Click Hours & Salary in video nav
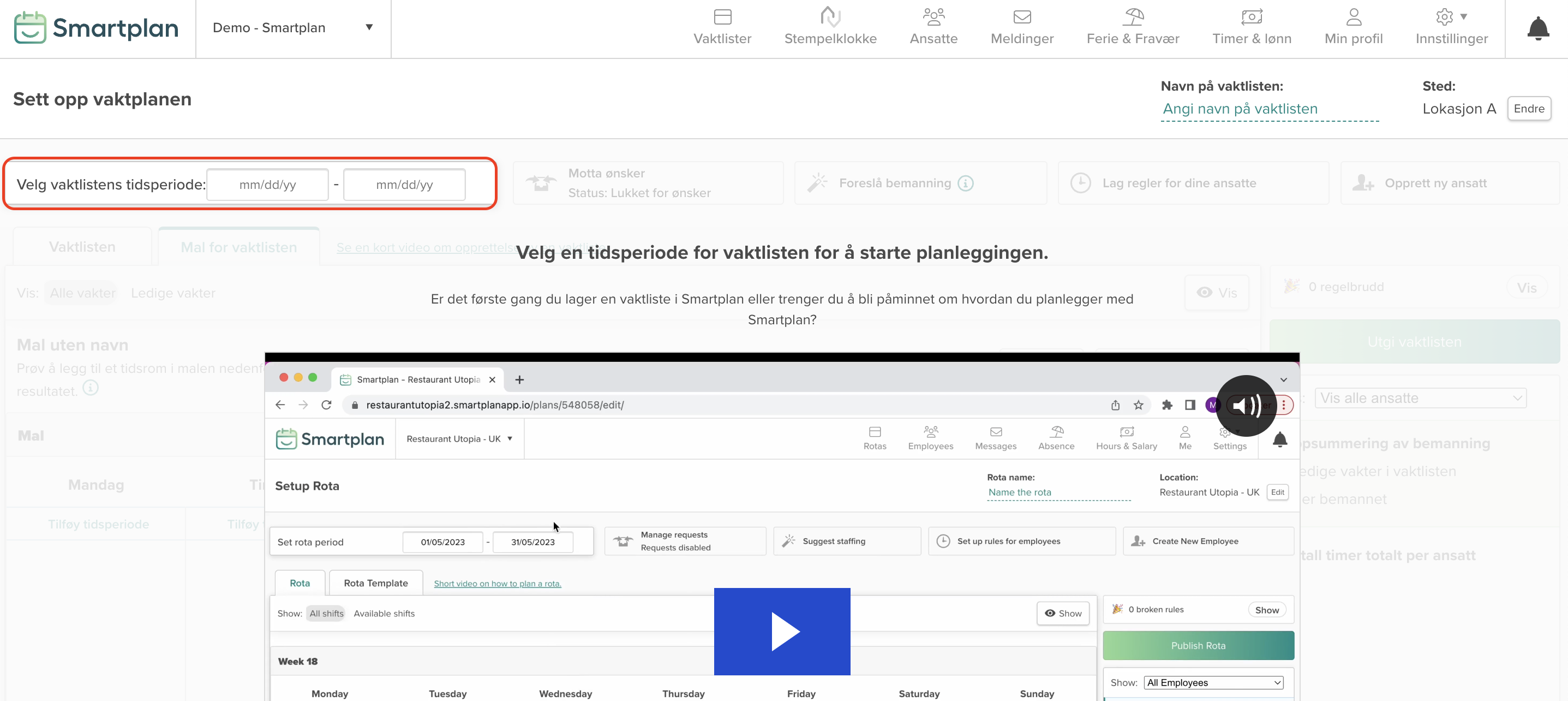Viewport: 1568px width, 701px height. pyautogui.click(x=1126, y=438)
